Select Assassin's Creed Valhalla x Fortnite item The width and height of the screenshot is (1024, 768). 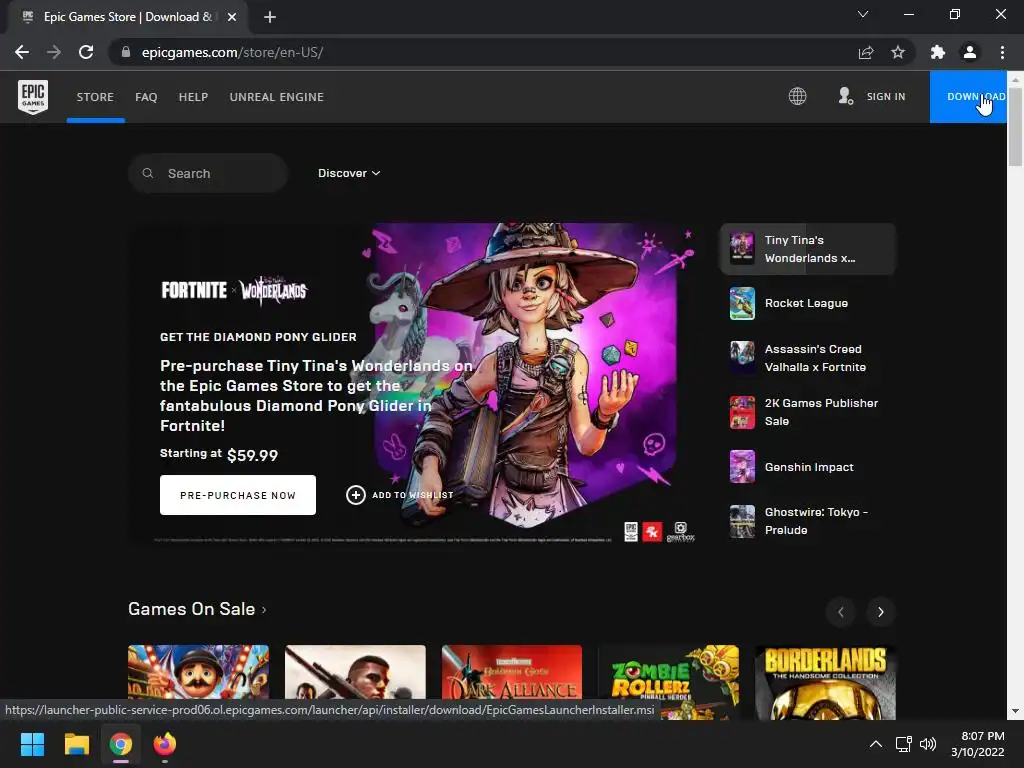click(x=807, y=358)
